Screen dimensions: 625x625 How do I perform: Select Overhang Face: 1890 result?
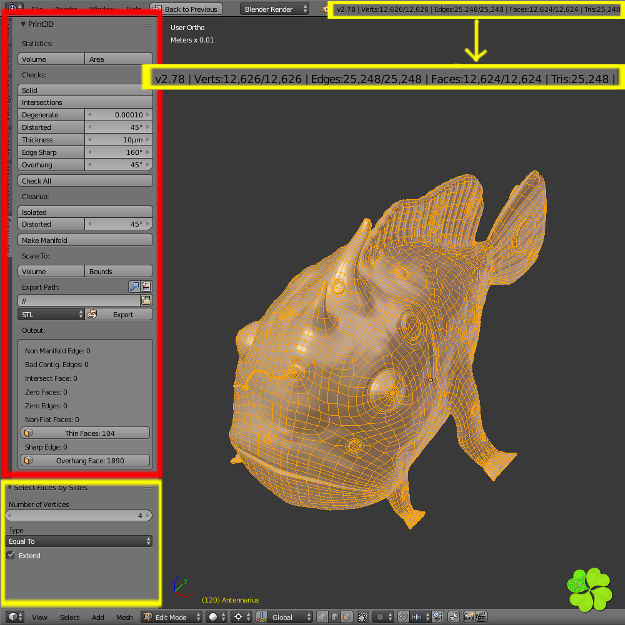[85, 460]
